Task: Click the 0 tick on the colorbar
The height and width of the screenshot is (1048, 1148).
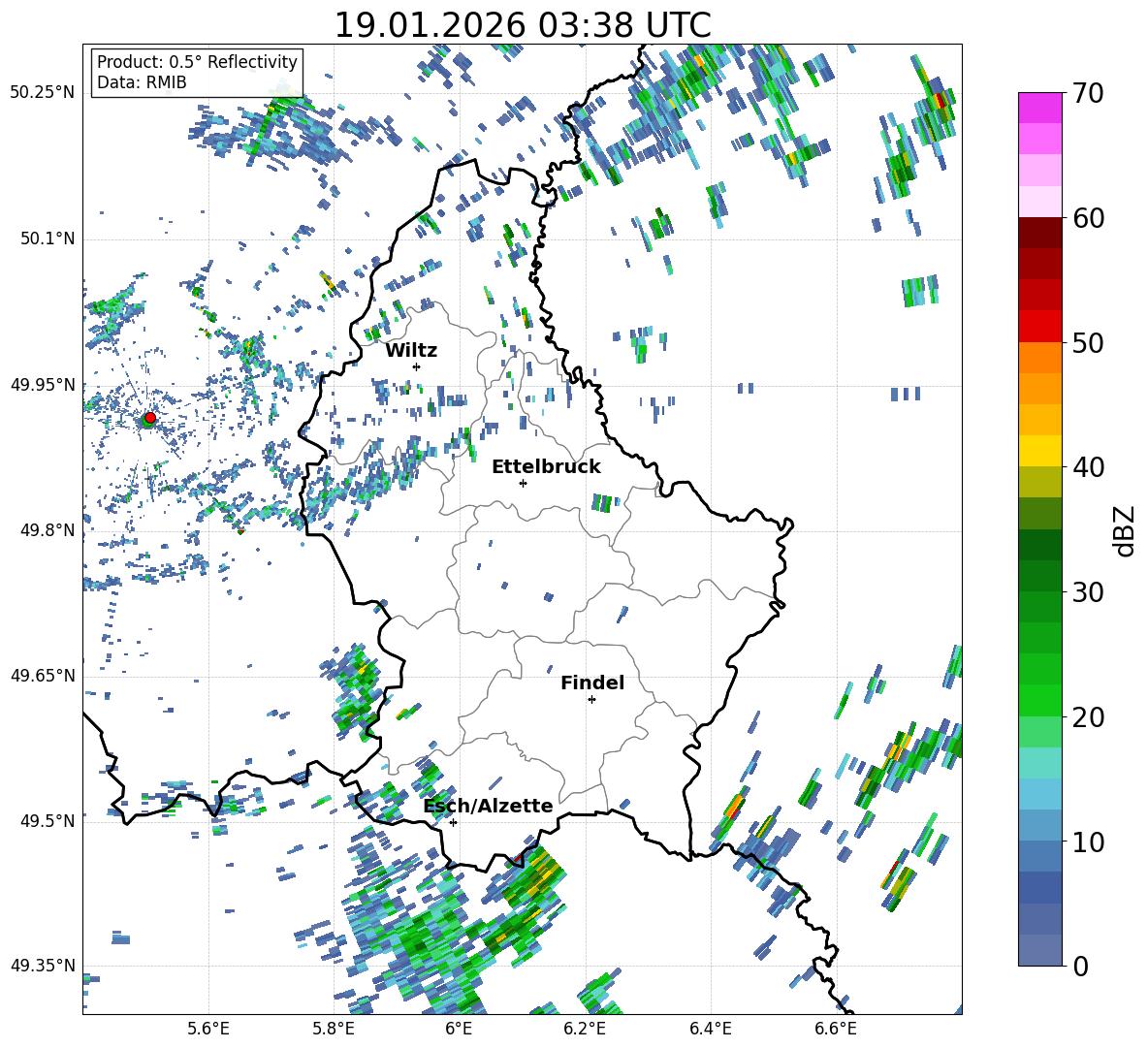Action: click(1080, 966)
